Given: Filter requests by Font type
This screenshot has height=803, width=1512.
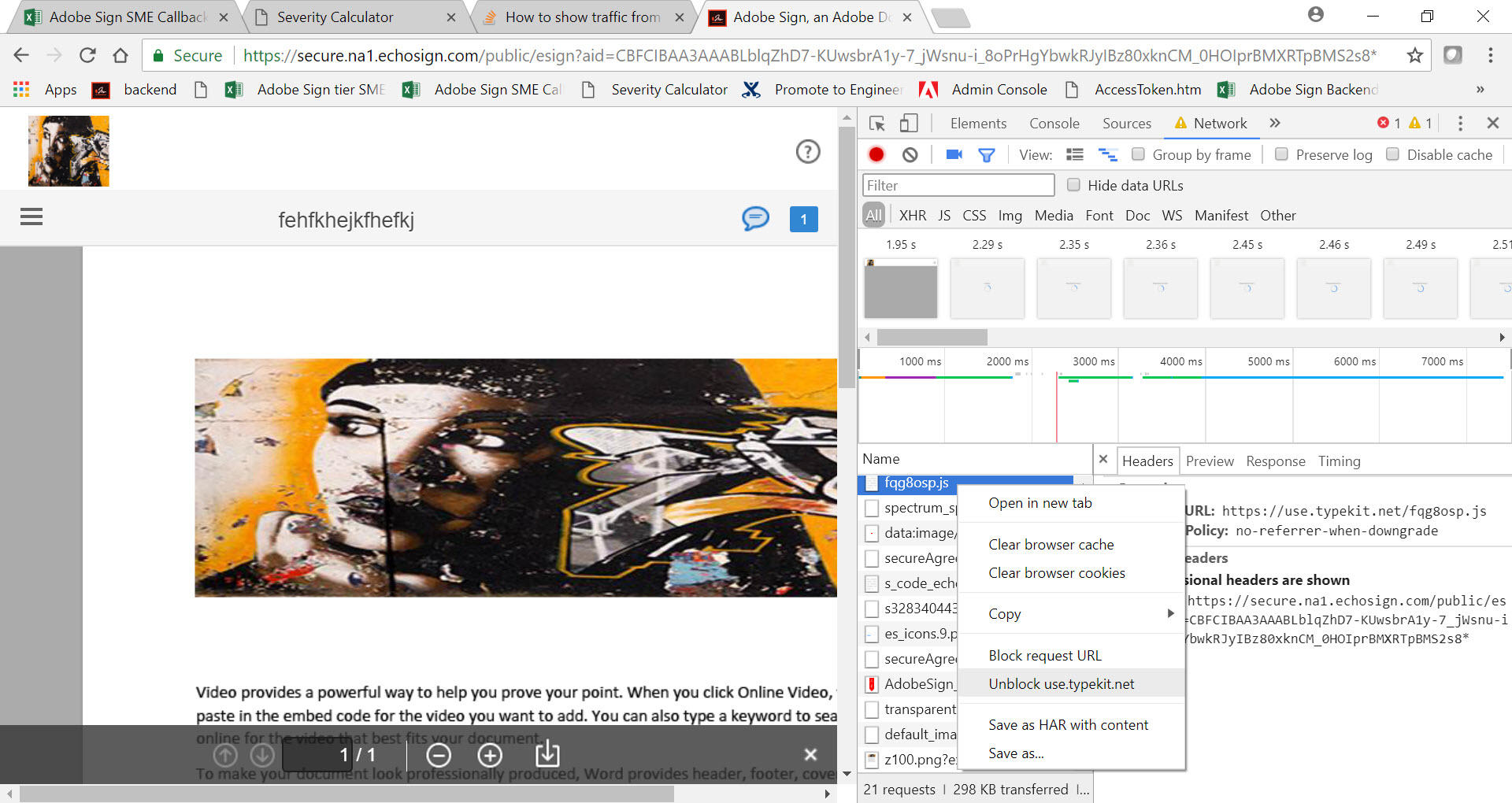Looking at the screenshot, I should coord(1099,216).
